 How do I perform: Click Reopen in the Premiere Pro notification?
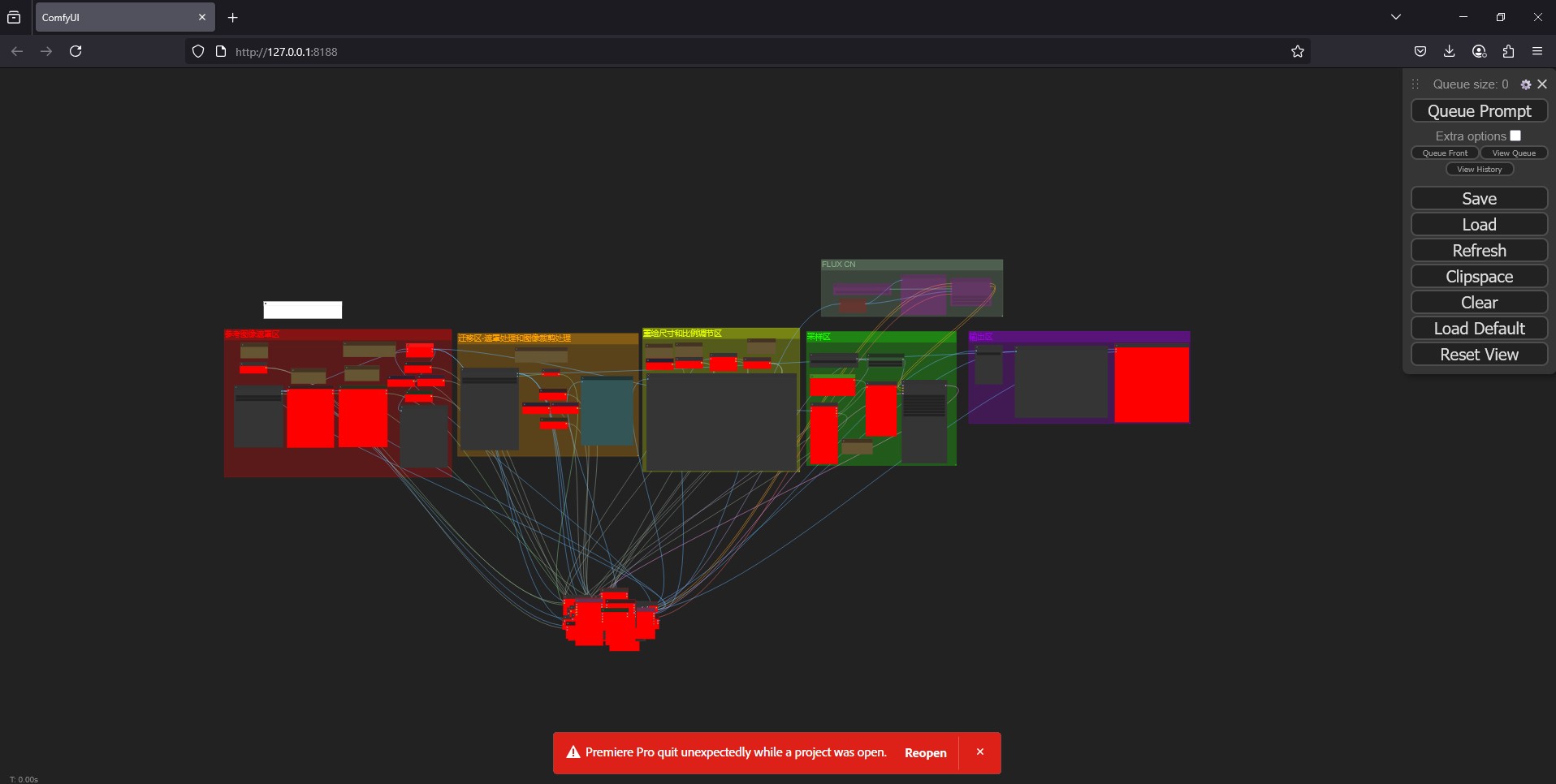click(925, 752)
